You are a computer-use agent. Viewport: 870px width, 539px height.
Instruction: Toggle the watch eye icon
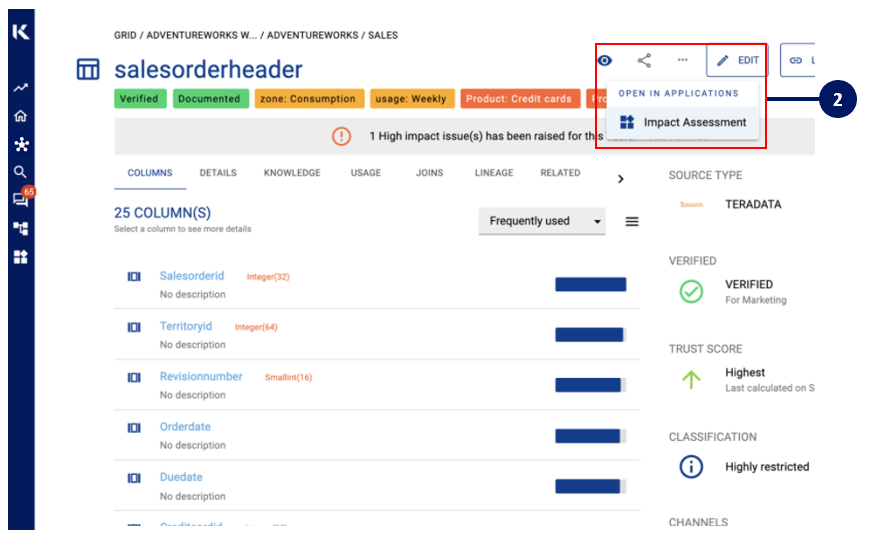(x=605, y=60)
